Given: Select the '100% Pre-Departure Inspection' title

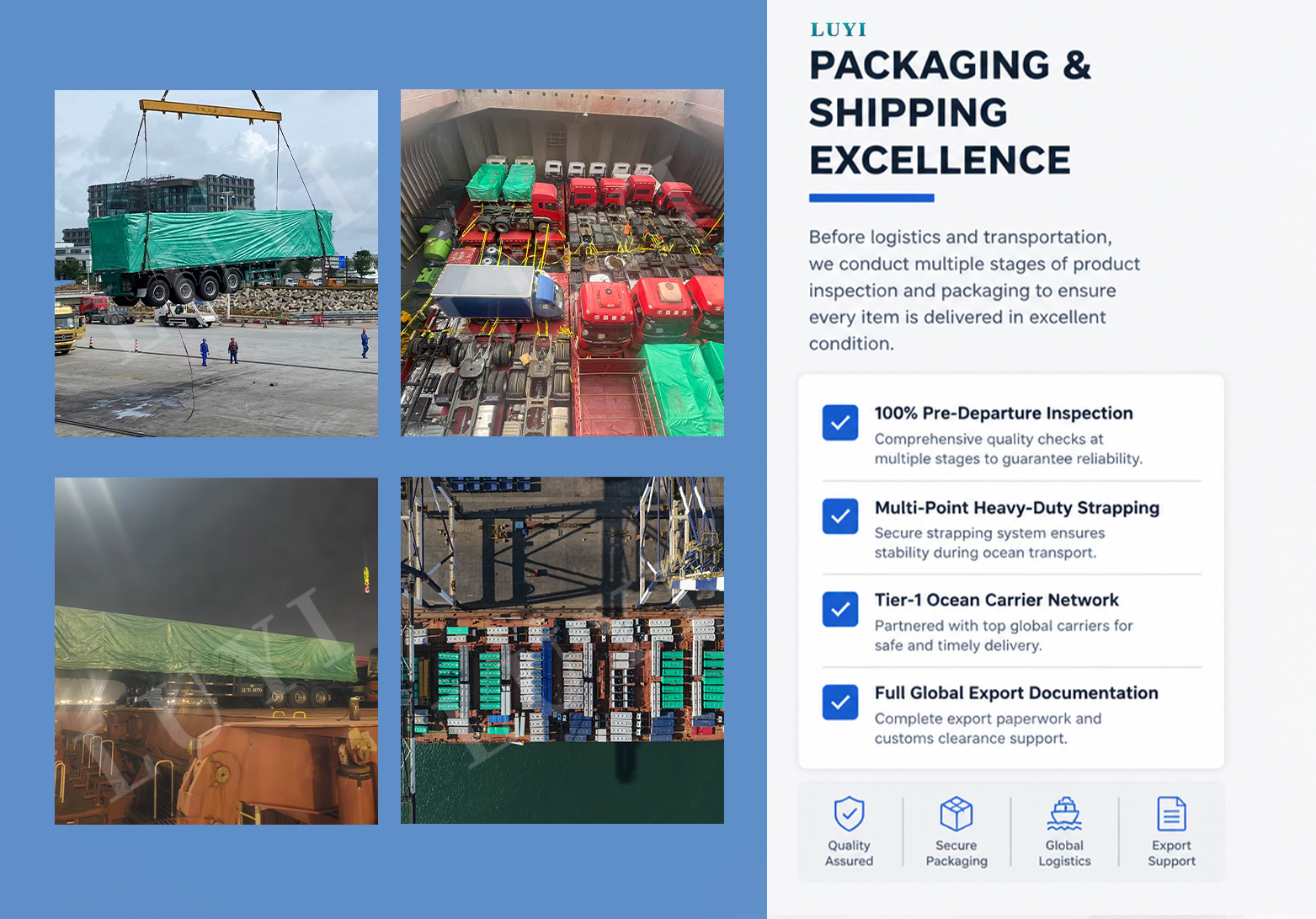Looking at the screenshot, I should [1004, 413].
